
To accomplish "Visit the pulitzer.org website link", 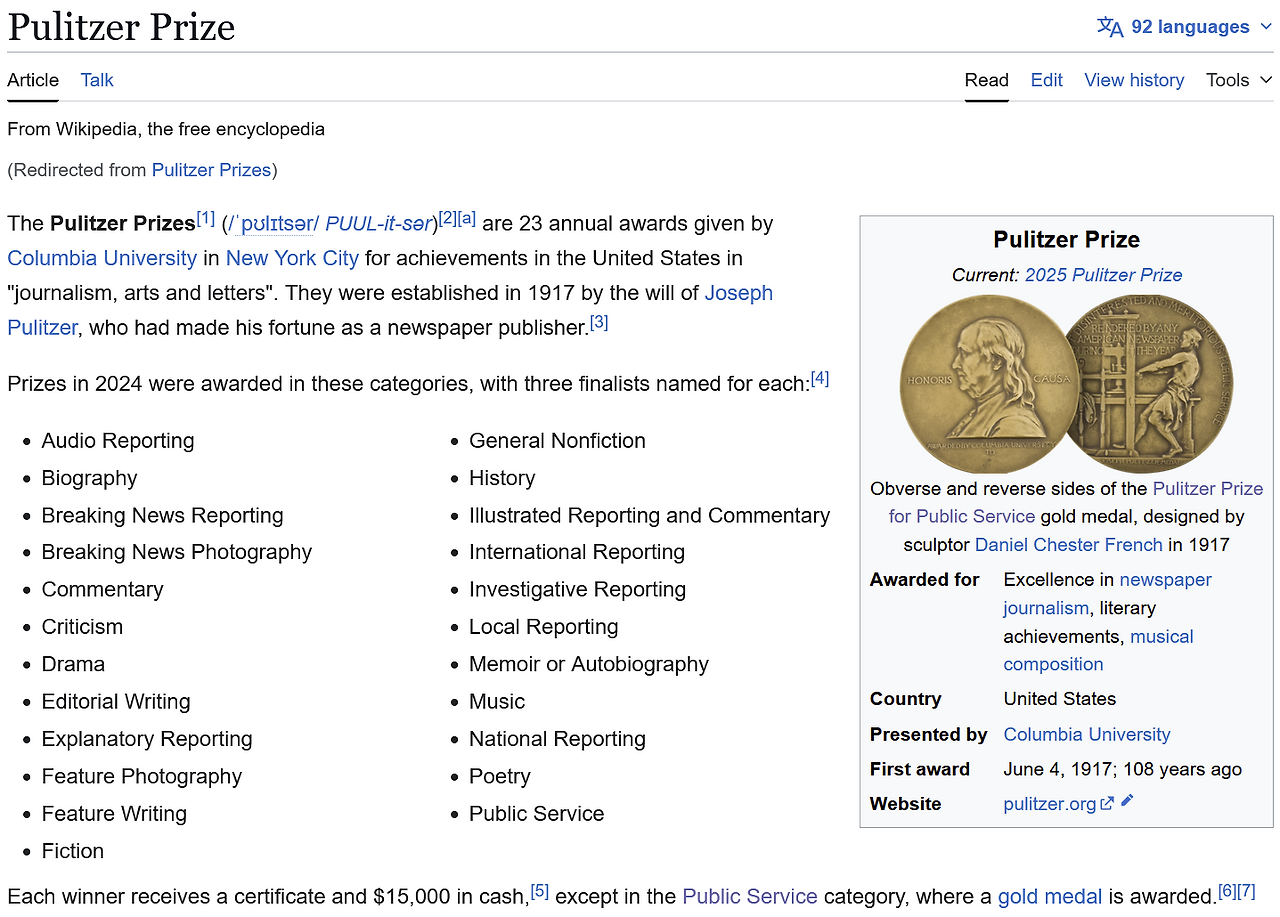I will click(x=1050, y=804).
